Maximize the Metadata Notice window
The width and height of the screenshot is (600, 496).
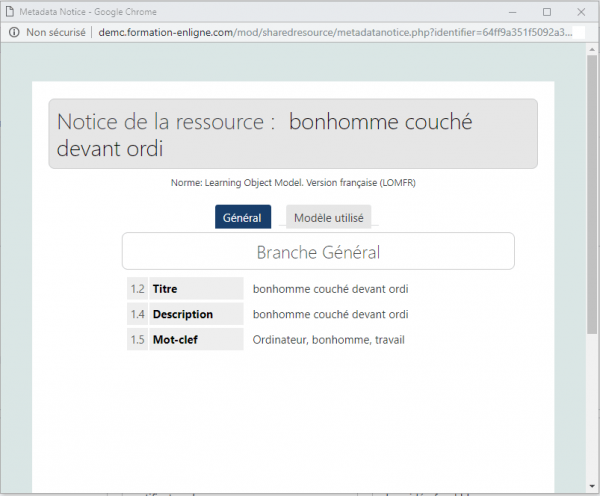(546, 11)
